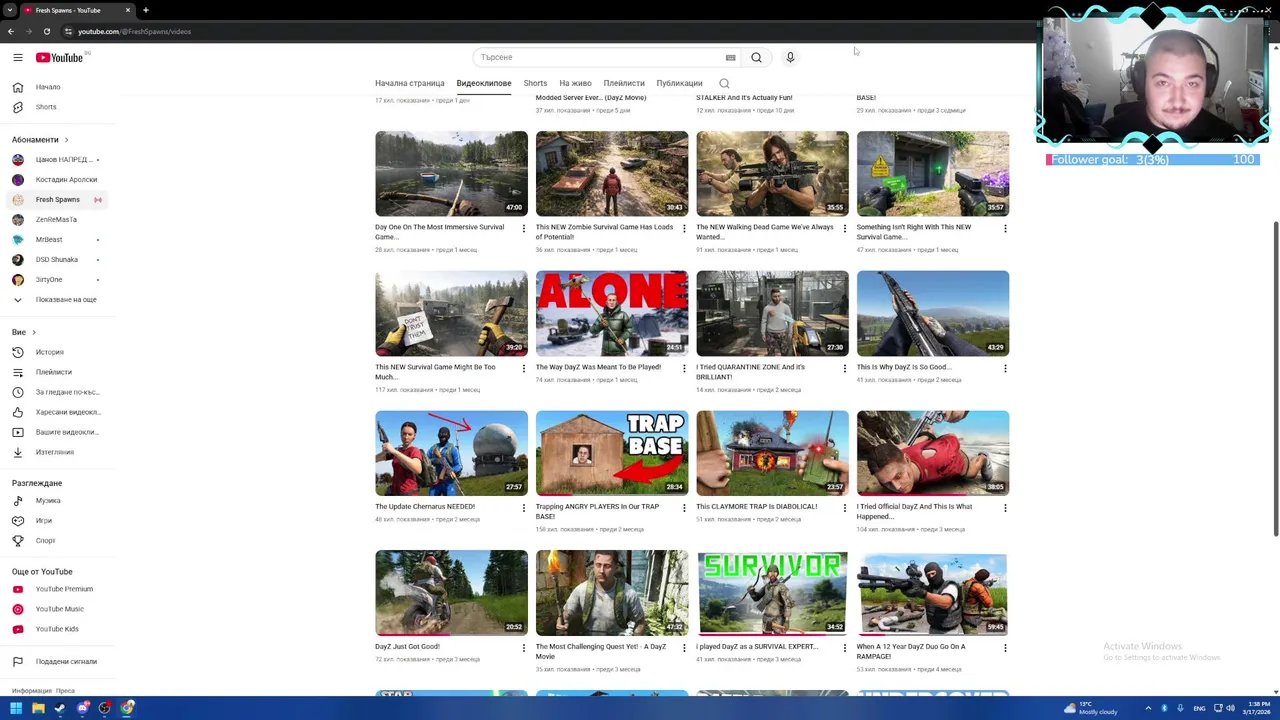Switch to the channel Shorts tab
This screenshot has height=720, width=1280.
click(535, 84)
